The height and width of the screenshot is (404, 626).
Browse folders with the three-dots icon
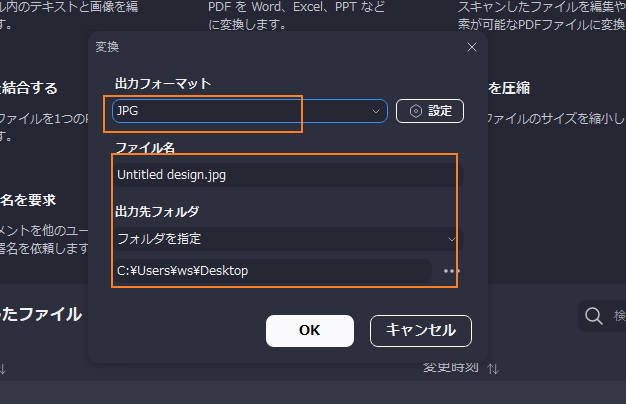tap(452, 271)
